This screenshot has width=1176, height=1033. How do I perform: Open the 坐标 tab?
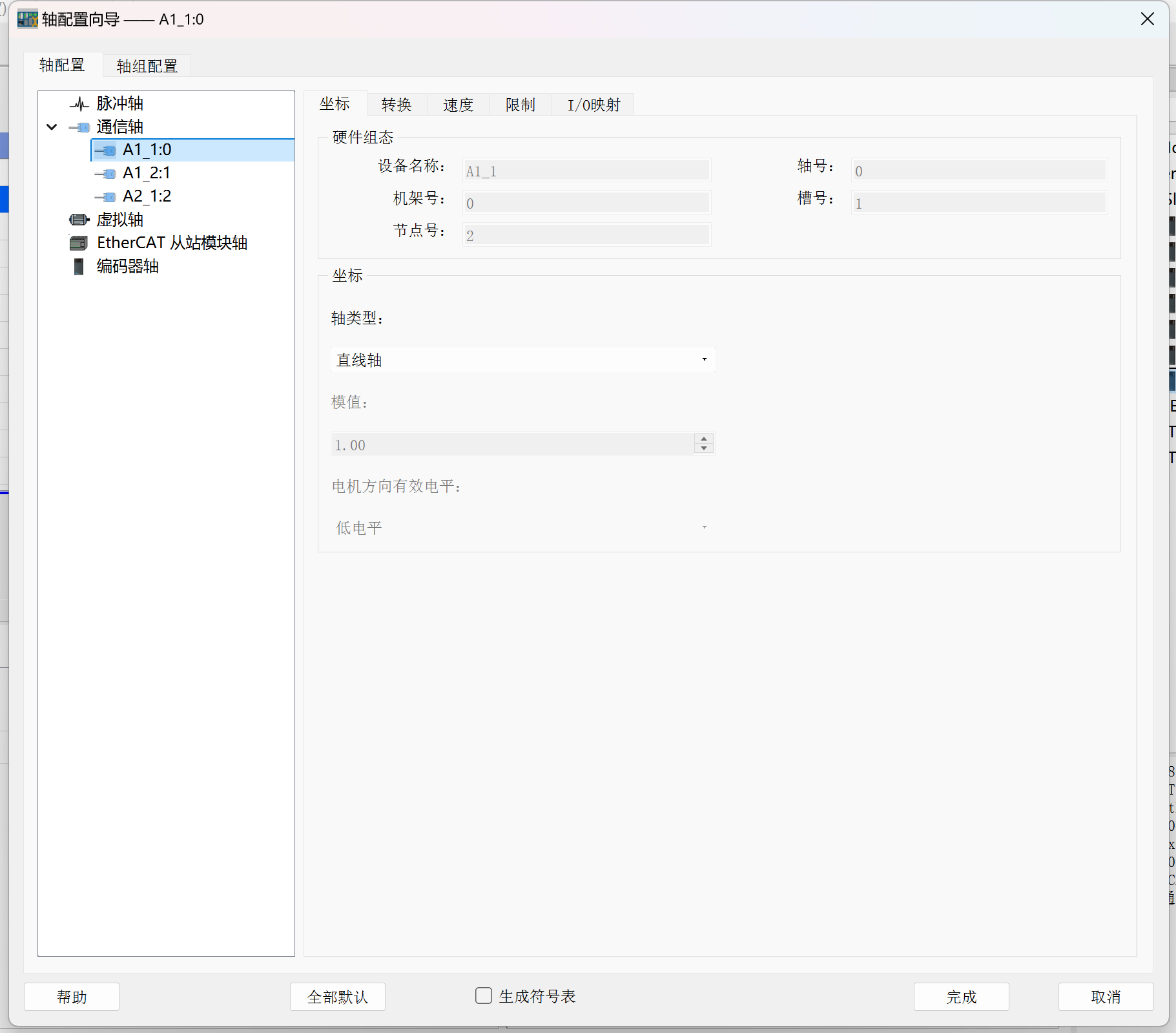[335, 103]
